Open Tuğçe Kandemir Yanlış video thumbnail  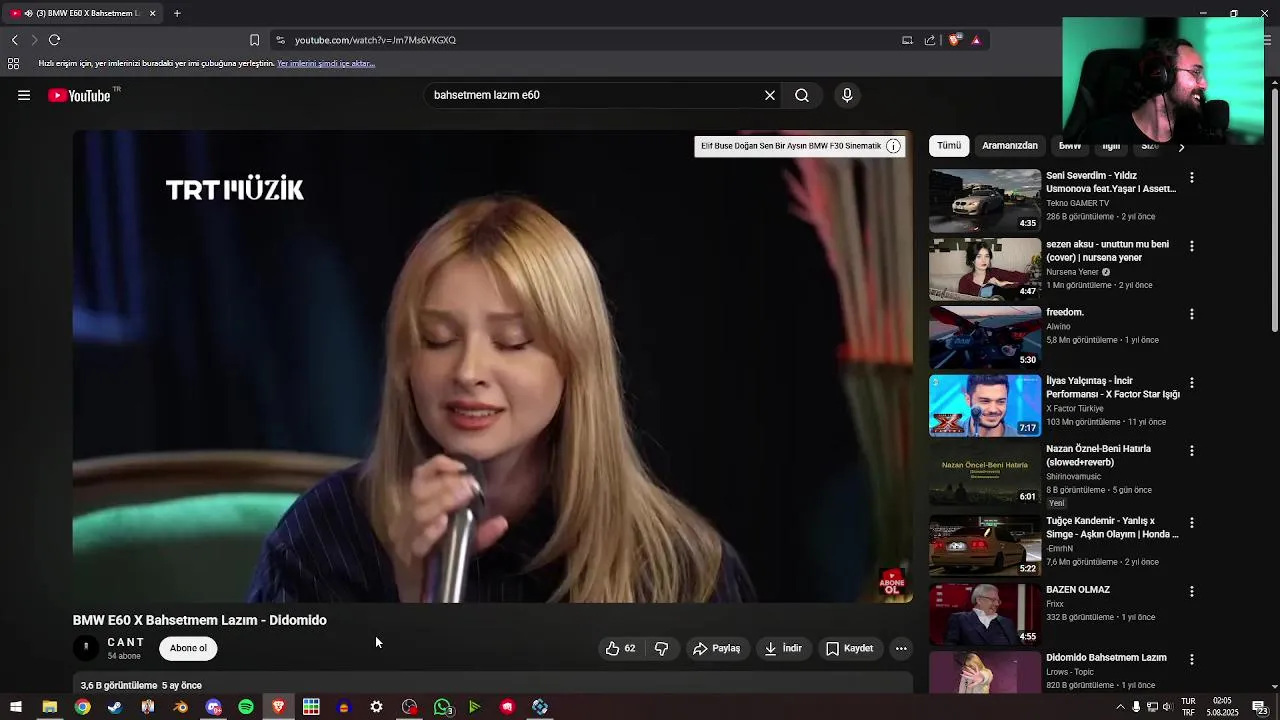(985, 546)
